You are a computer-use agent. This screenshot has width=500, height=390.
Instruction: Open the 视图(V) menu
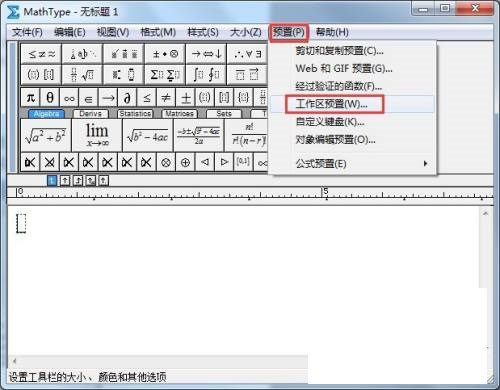click(113, 32)
